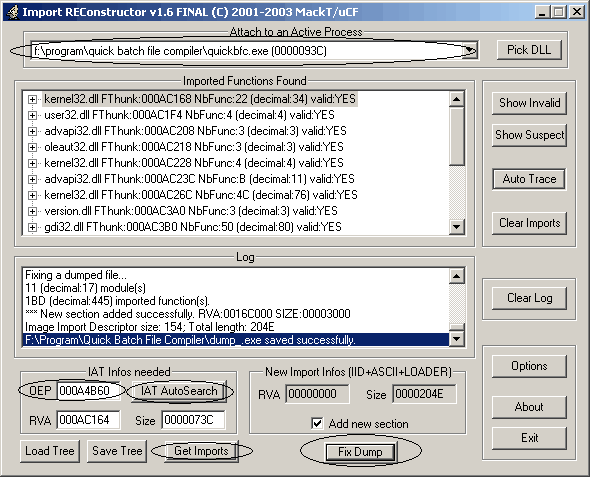
Task: Open the active process dropdown list
Action: coord(469,50)
